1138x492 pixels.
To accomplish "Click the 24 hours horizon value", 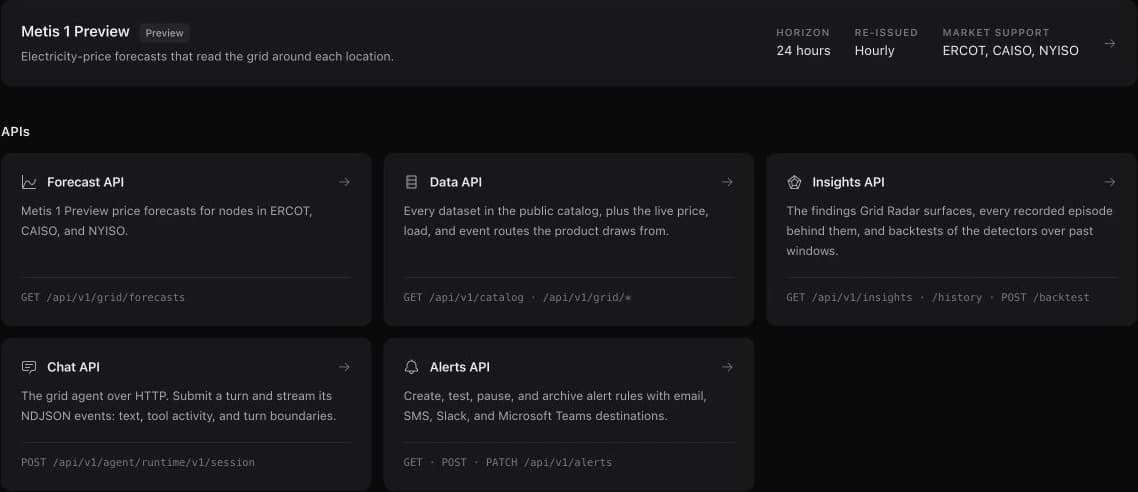I will [803, 51].
